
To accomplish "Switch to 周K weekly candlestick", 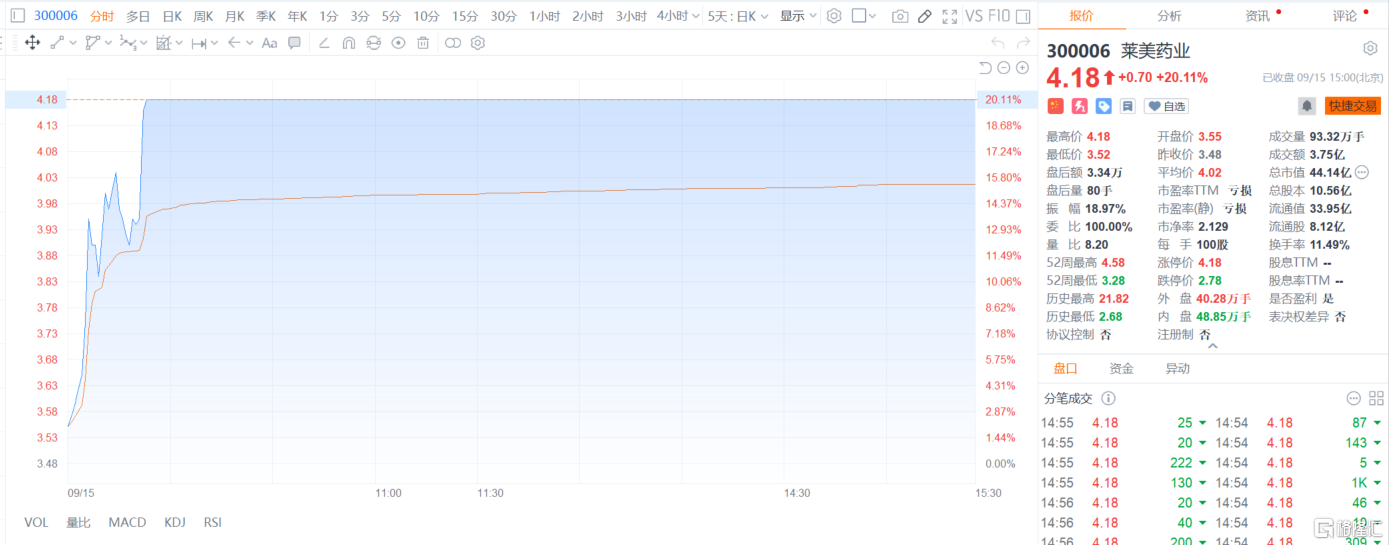I will point(203,16).
